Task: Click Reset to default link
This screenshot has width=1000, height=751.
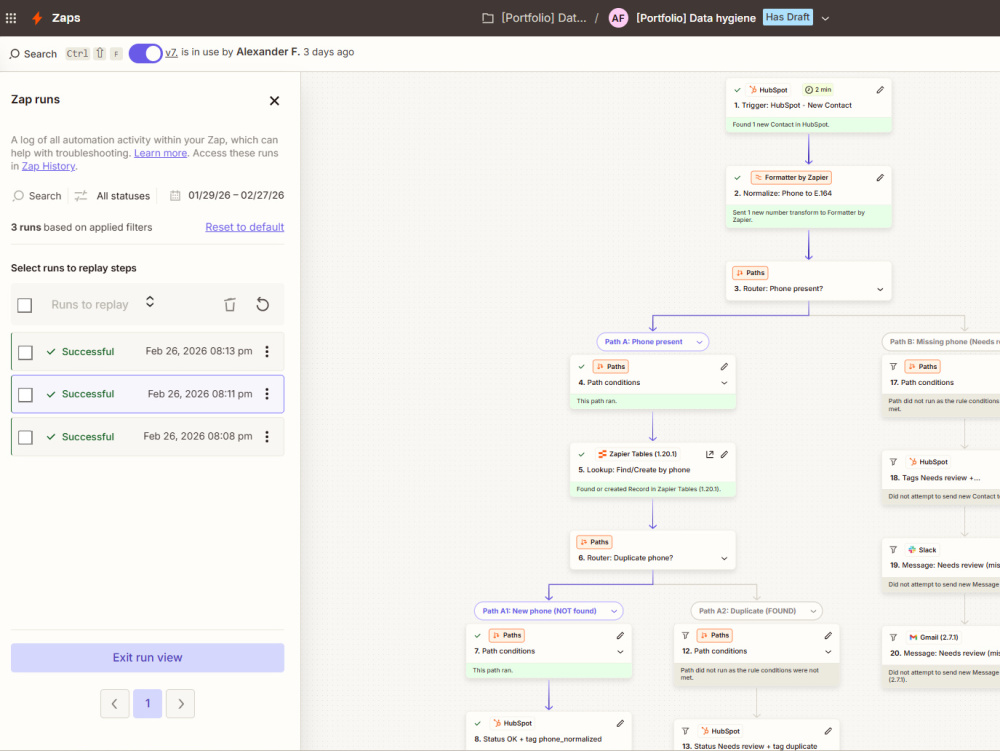Action: tap(244, 227)
